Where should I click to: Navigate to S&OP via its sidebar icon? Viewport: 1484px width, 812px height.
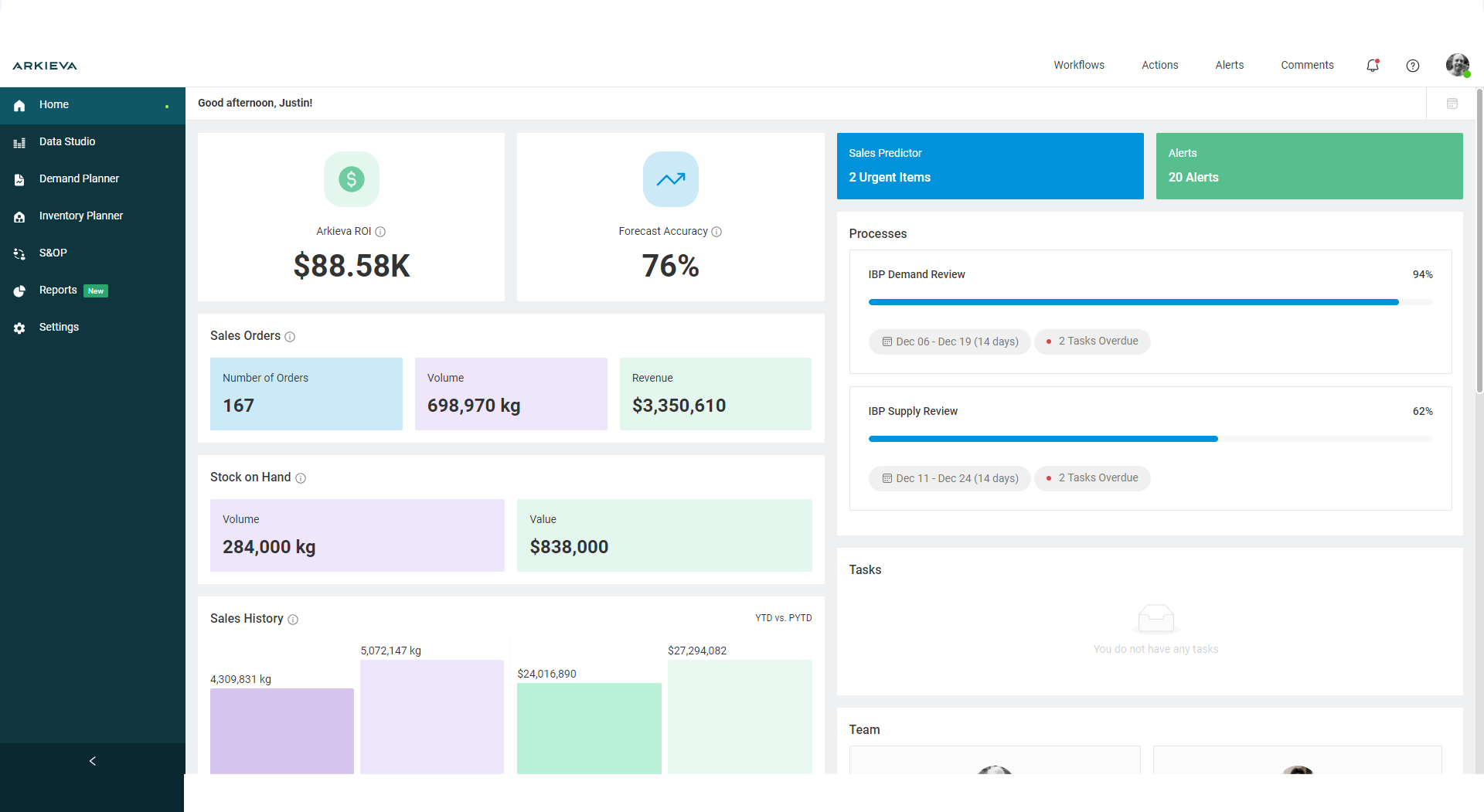click(x=19, y=253)
